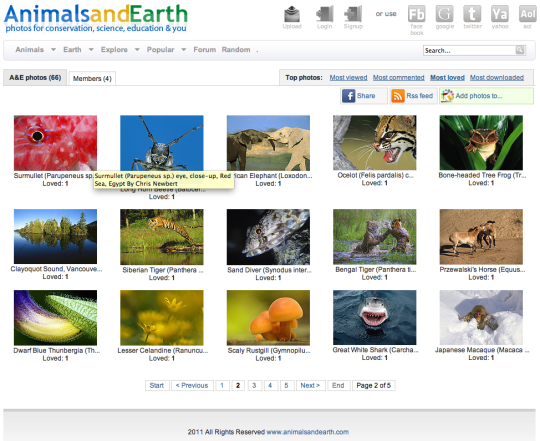The image size is (540, 441).
Task: Open the Japanese Macaque thumbnail
Action: pyautogui.click(x=481, y=317)
